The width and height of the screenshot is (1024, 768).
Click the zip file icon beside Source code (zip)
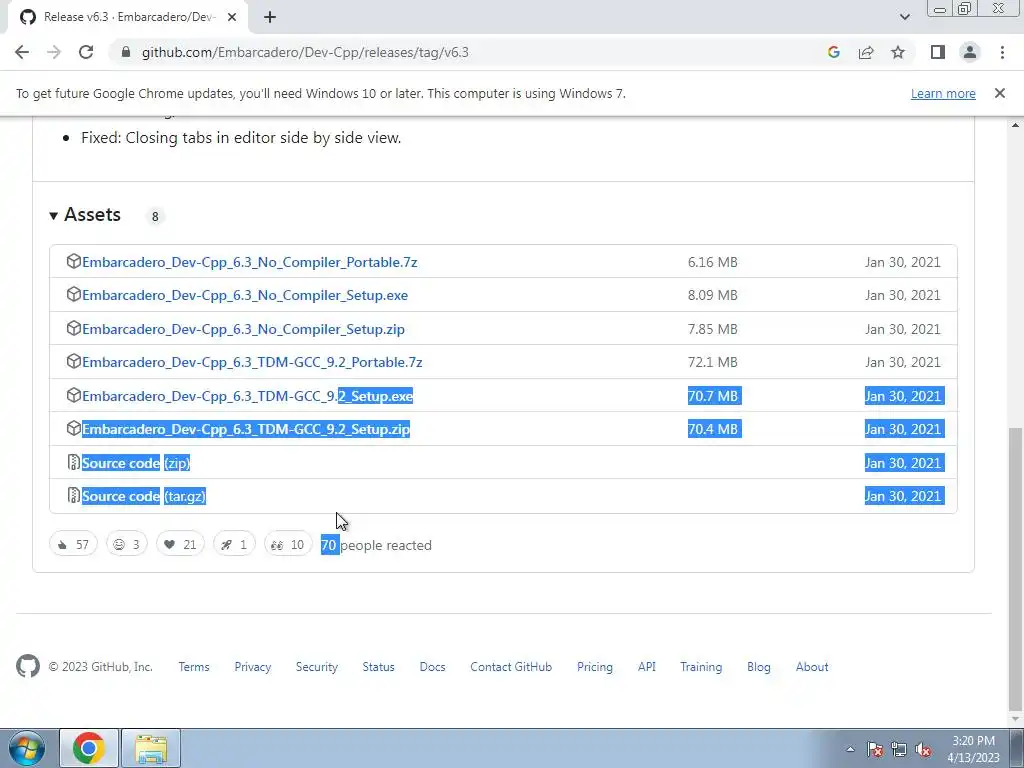pos(74,462)
